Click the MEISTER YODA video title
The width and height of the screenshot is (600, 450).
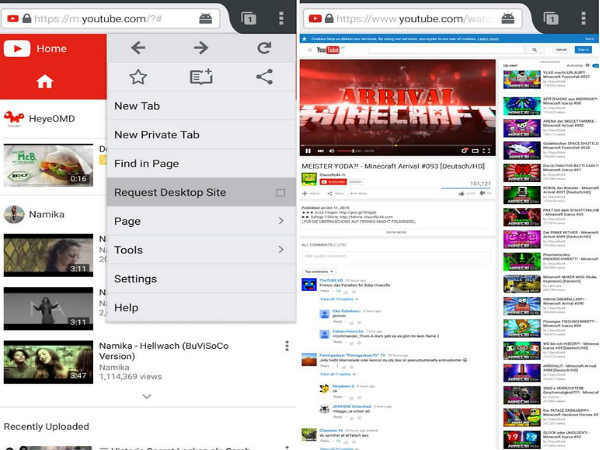(393, 166)
